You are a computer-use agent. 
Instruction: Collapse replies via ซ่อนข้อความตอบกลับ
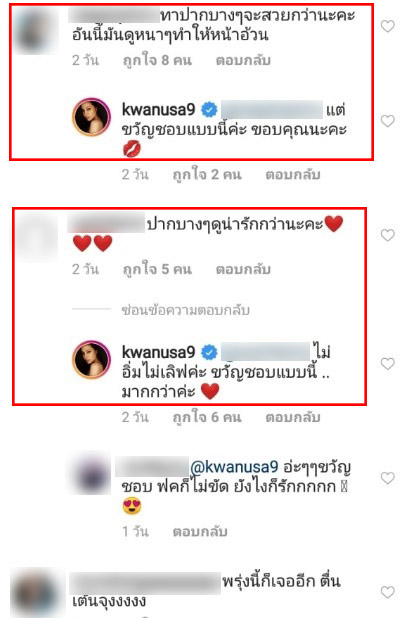186,310
